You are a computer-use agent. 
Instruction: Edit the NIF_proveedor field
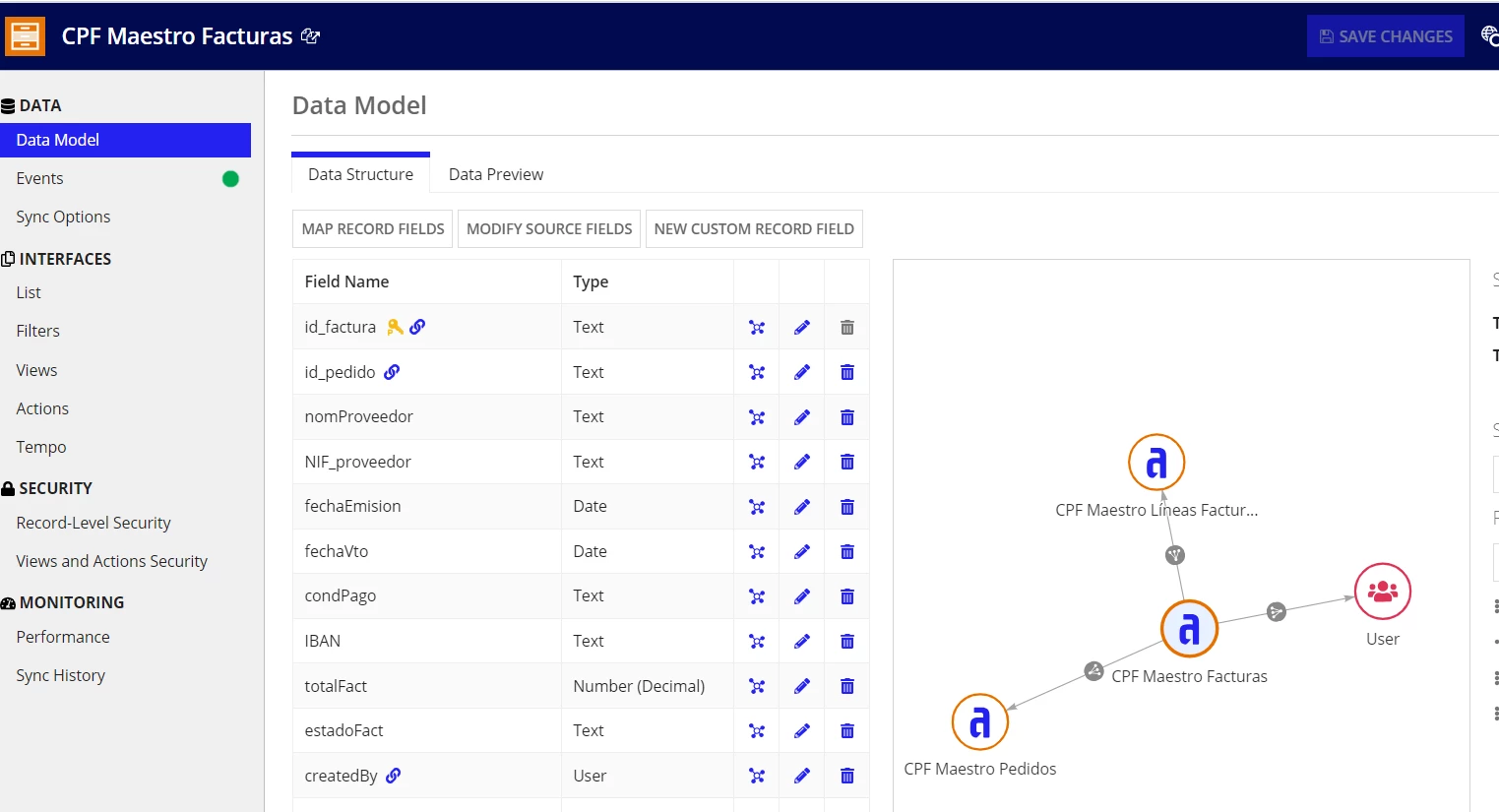(802, 462)
